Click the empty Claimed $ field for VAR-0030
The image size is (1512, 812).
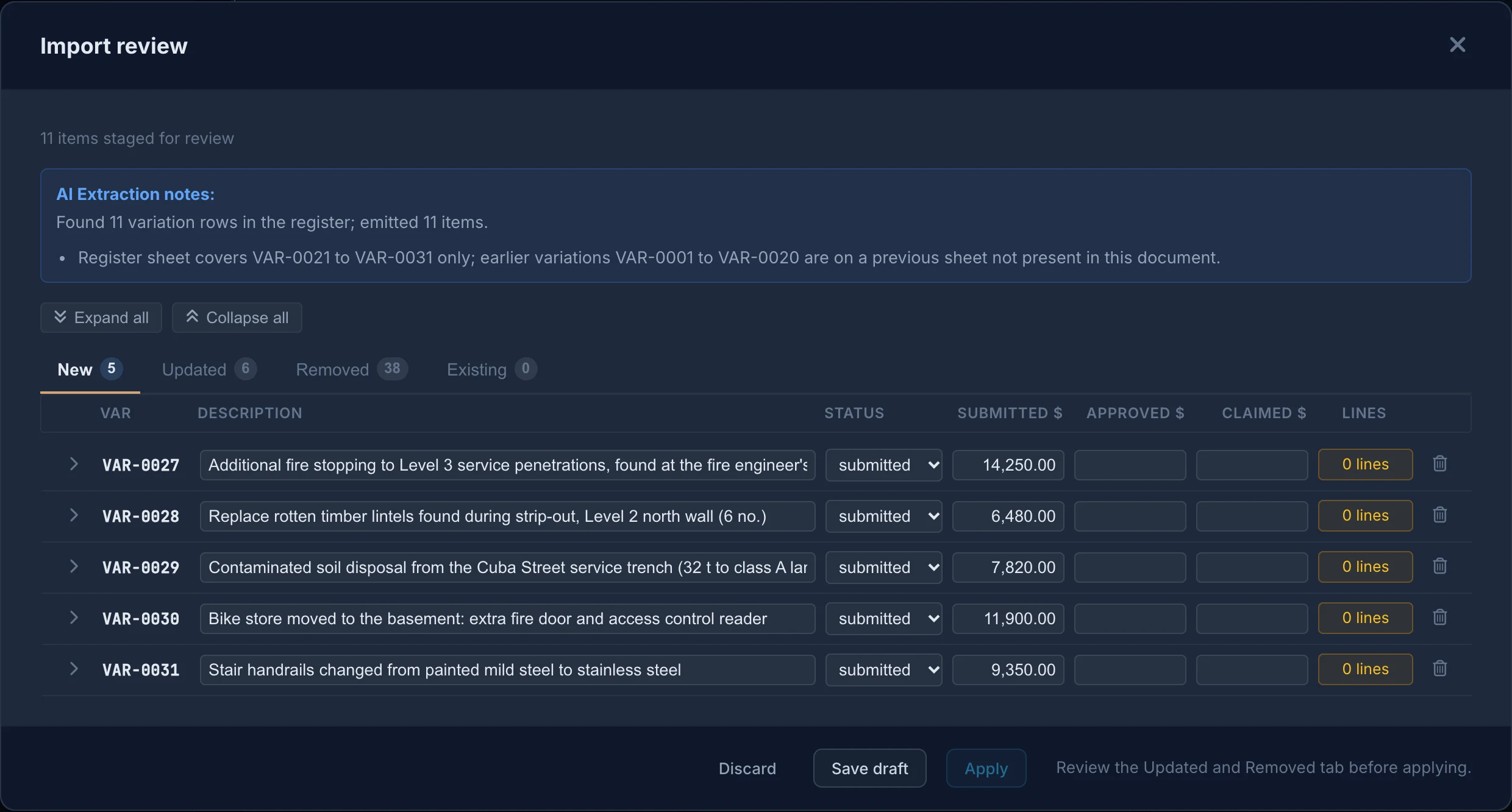pos(1252,619)
